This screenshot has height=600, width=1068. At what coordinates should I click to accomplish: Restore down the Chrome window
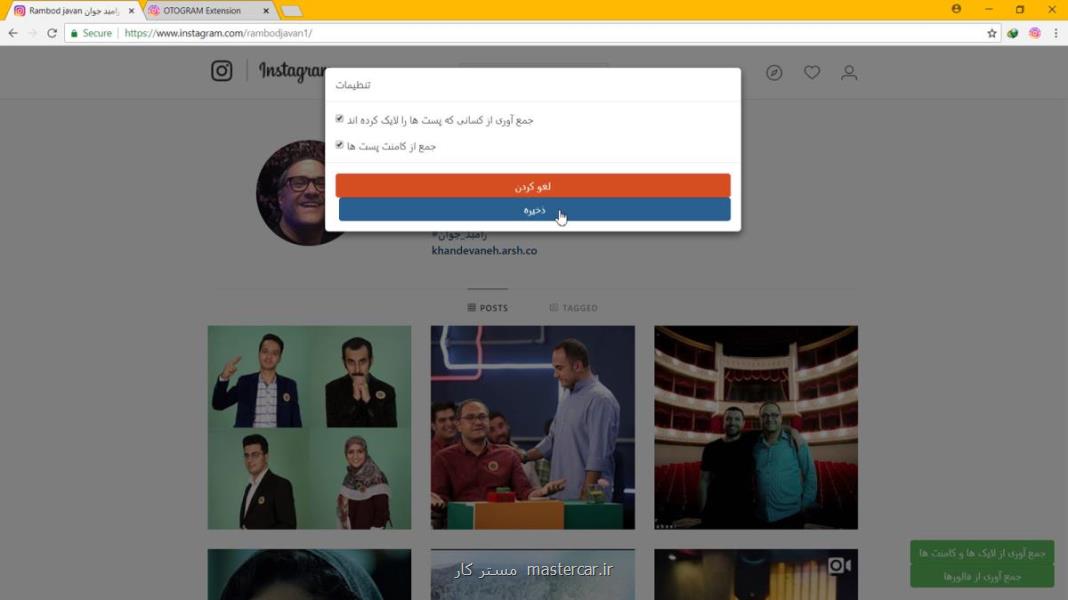click(1020, 10)
